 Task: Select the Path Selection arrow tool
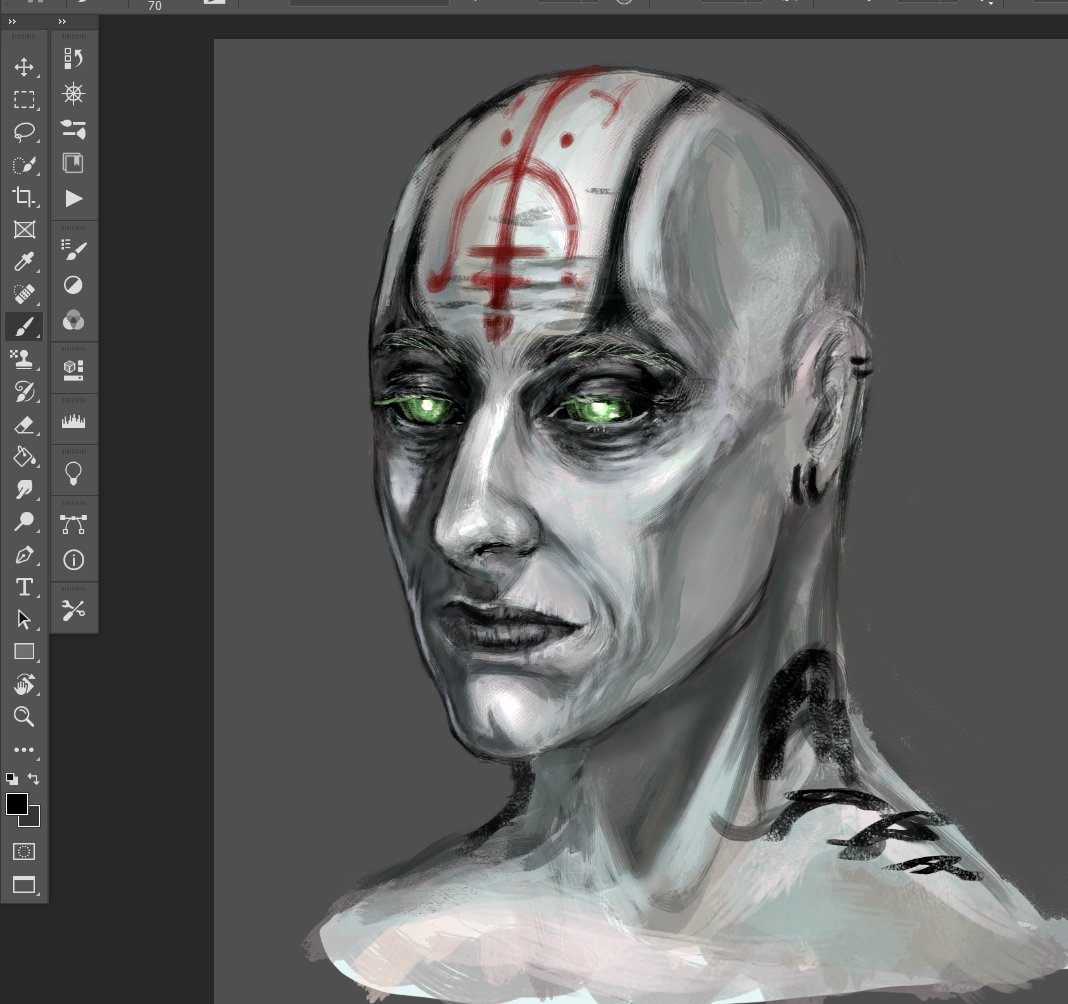pyautogui.click(x=24, y=619)
